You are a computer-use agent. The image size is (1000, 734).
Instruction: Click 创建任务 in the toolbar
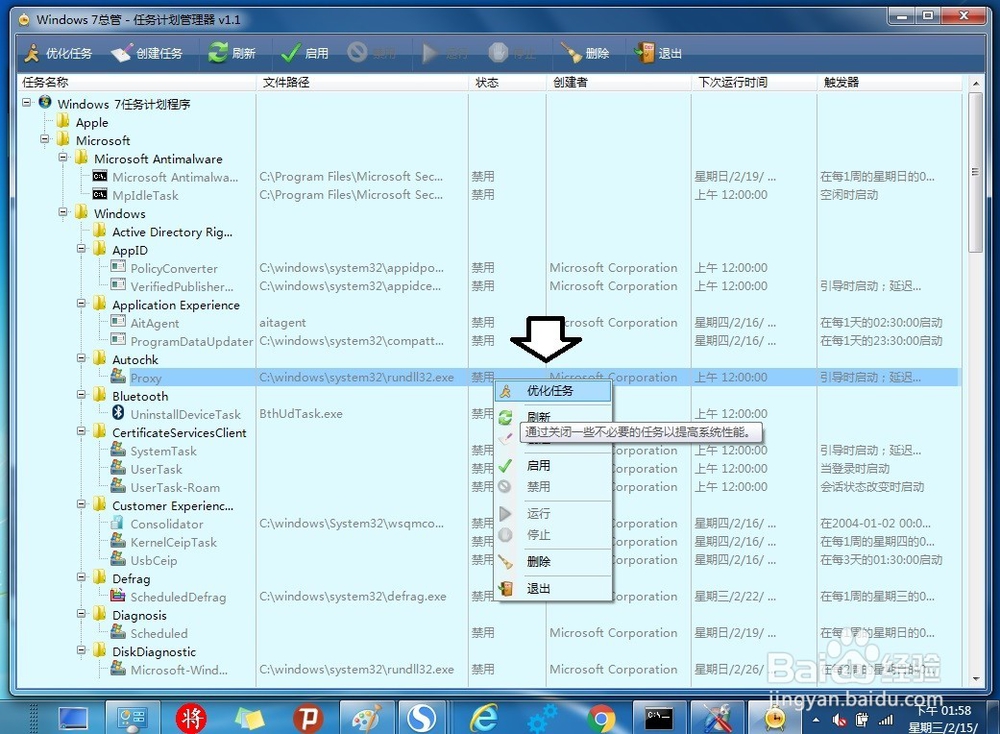(147, 53)
